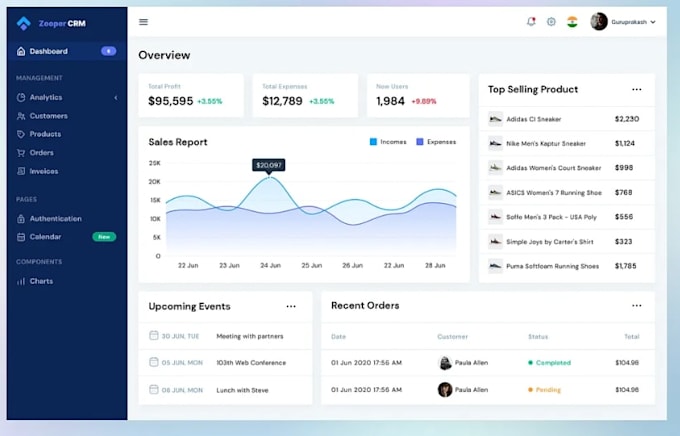
Task: Sort orders by Customer column header
Action: pos(452,337)
